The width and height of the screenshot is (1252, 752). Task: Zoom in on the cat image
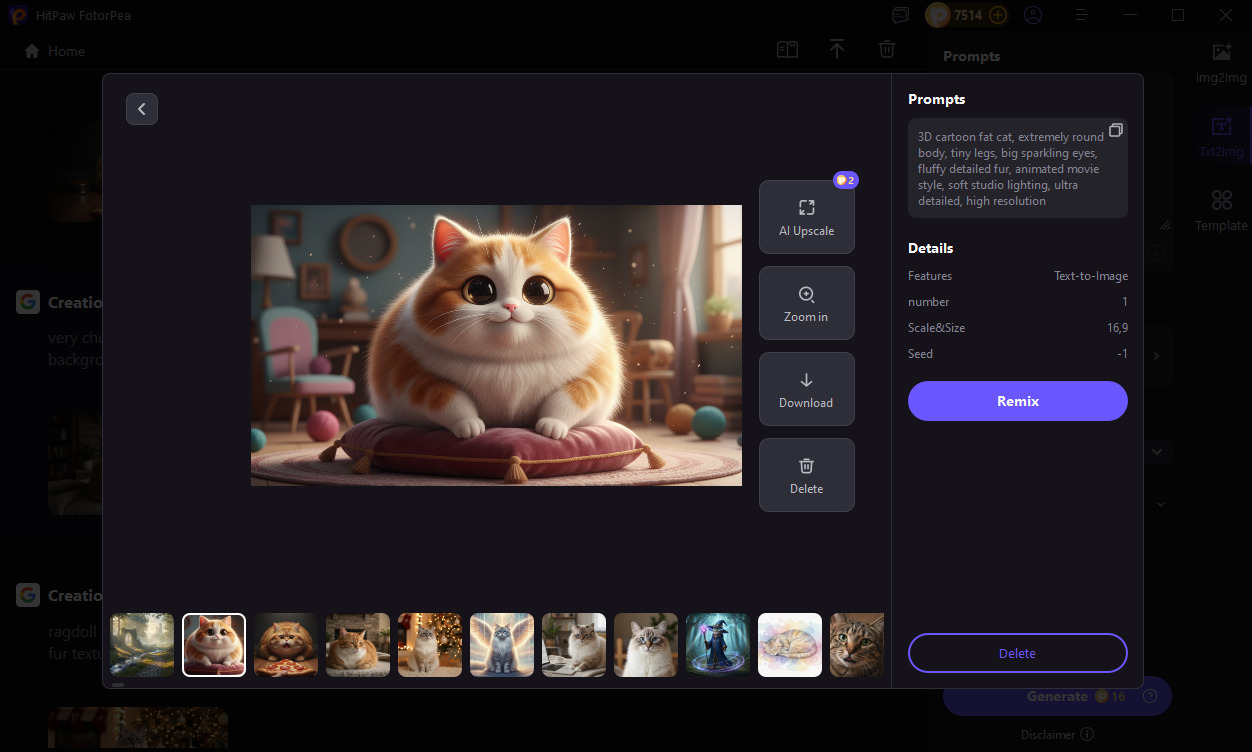pos(806,302)
